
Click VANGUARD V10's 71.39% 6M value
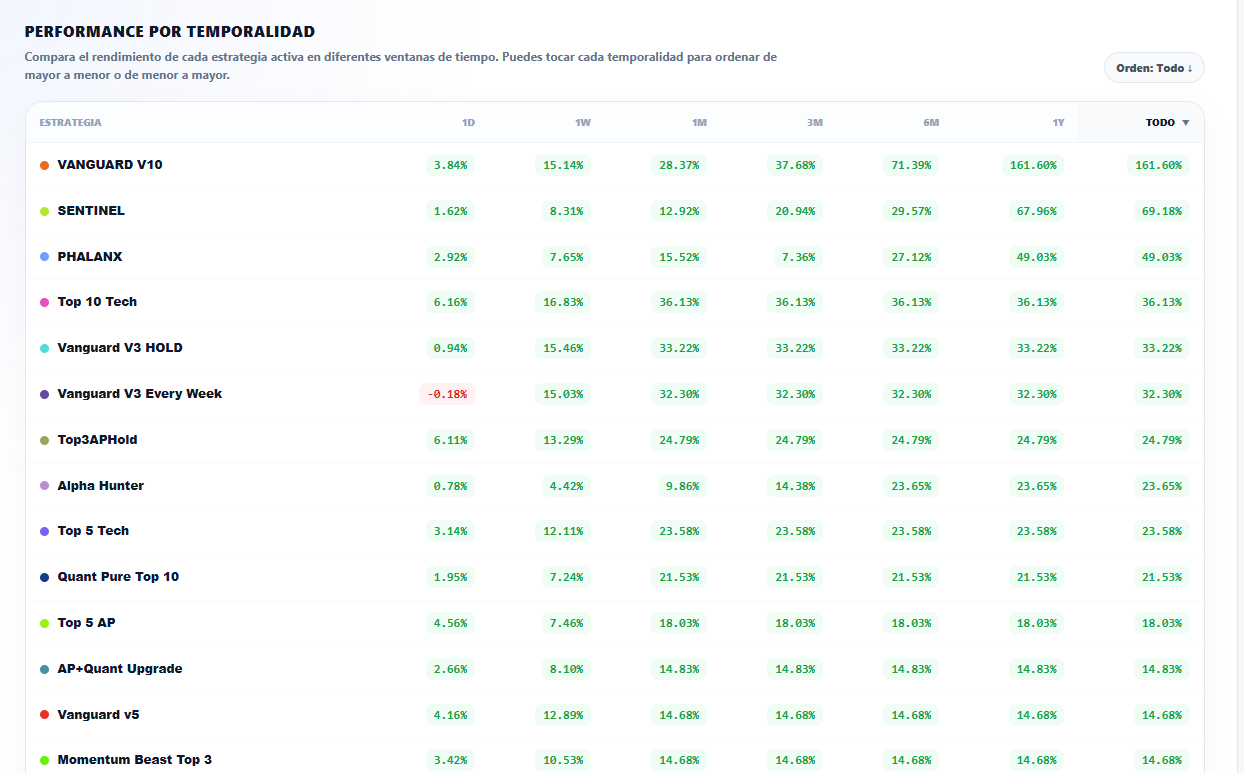click(911, 165)
